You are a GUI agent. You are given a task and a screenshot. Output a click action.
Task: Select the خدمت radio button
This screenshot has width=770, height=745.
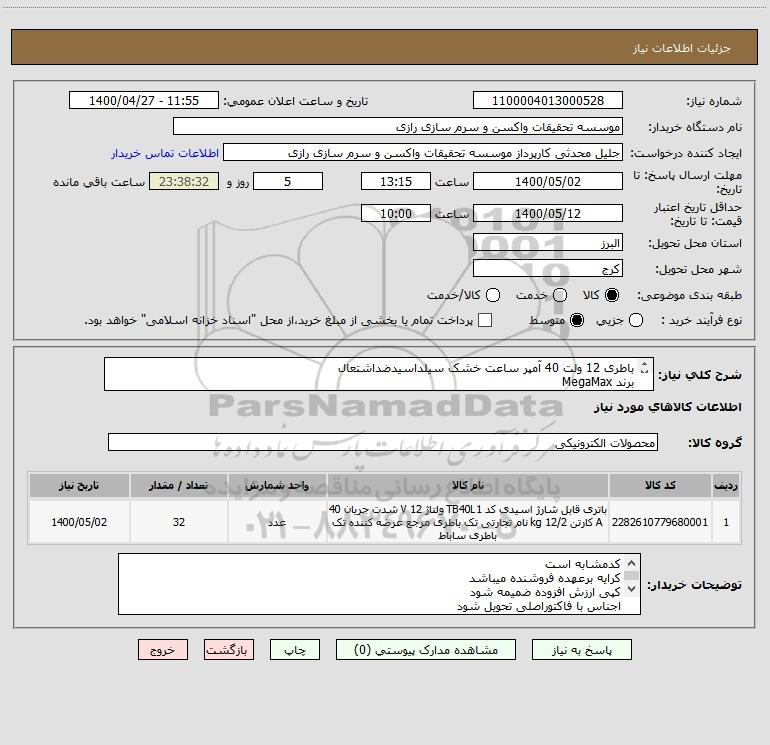tap(560, 295)
